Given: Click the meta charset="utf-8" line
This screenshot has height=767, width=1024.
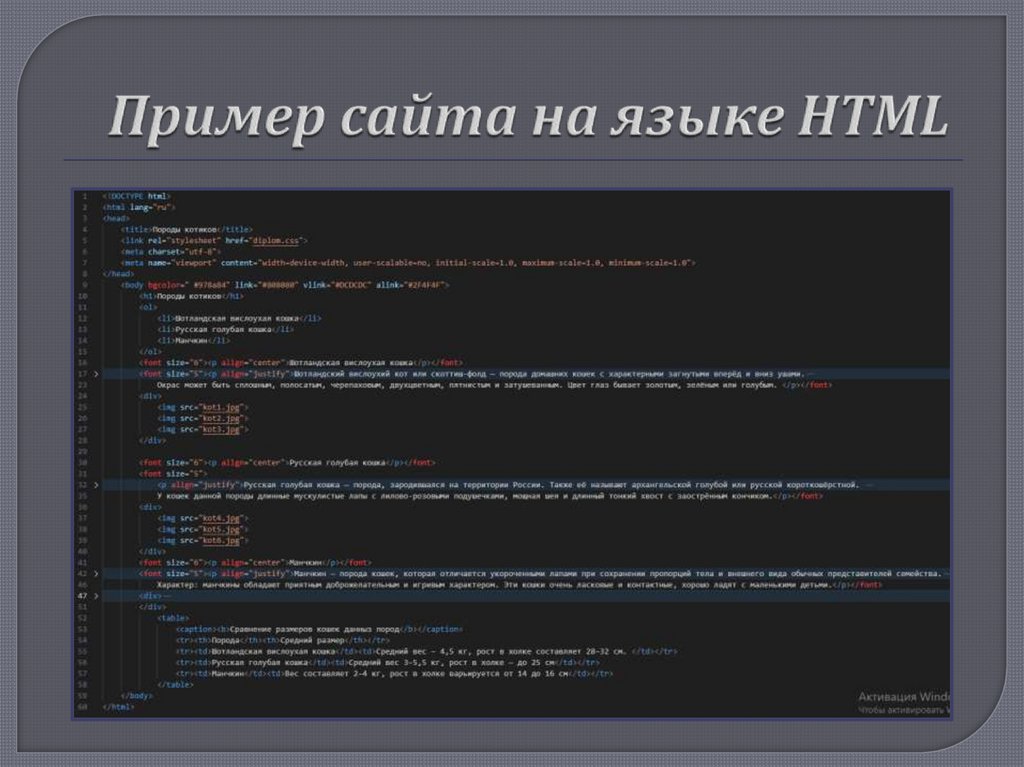Looking at the screenshot, I should pos(170,252).
